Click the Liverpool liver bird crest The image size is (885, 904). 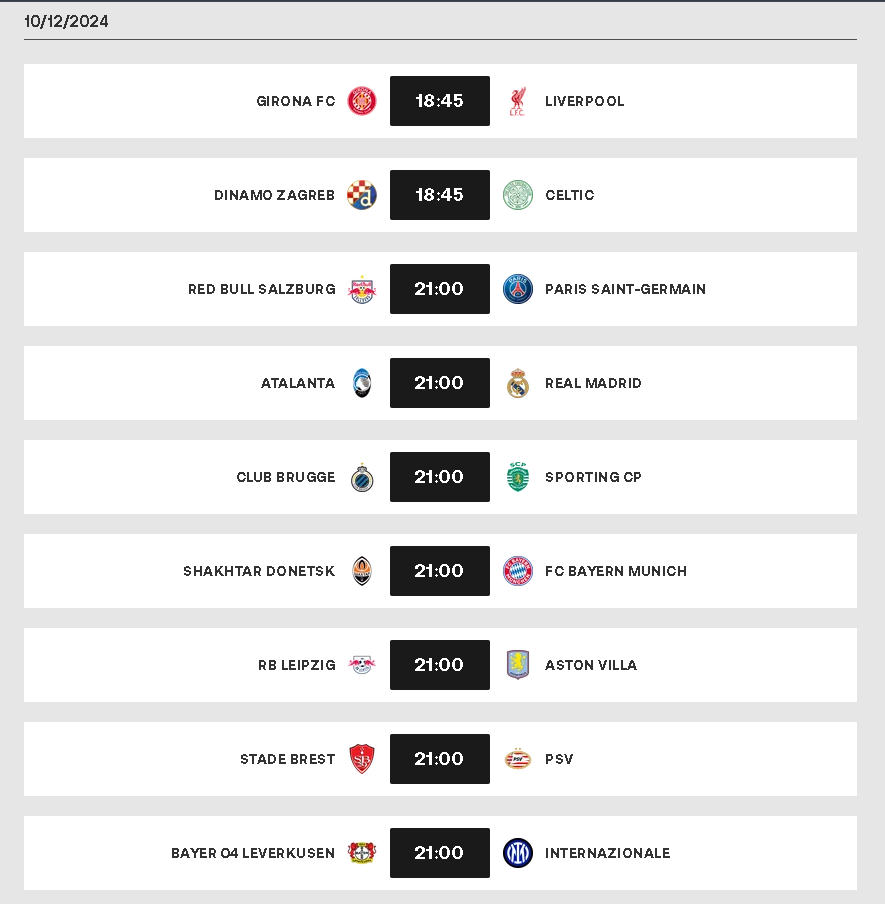tap(517, 101)
